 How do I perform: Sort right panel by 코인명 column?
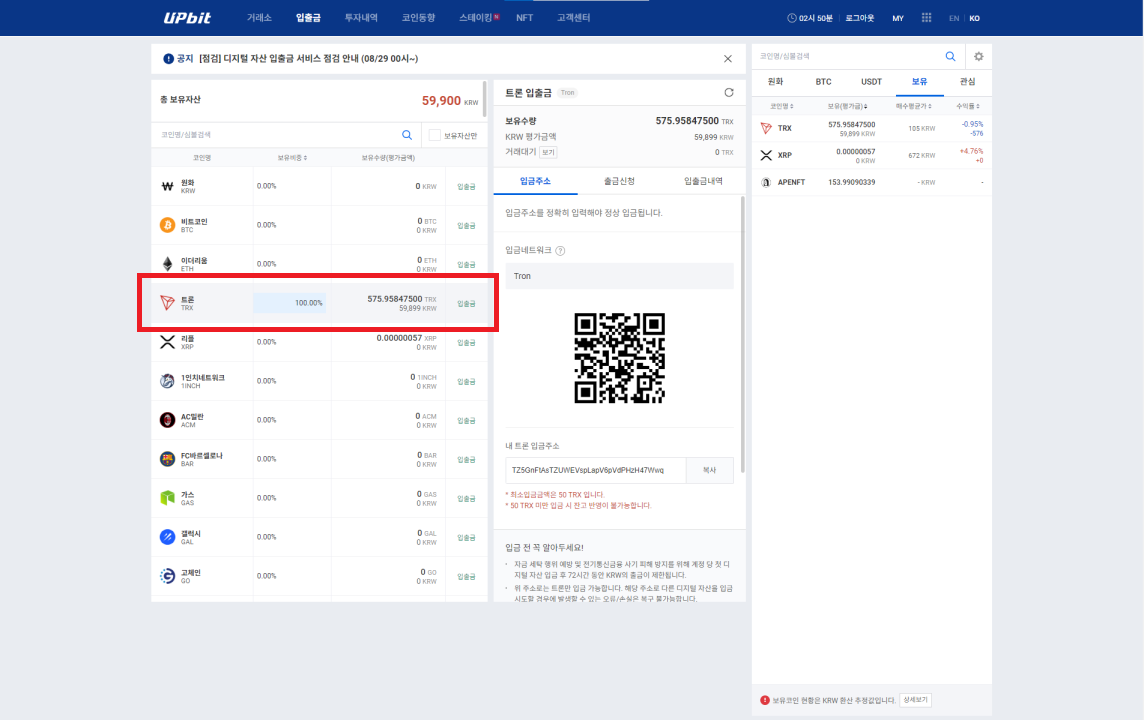[781, 107]
